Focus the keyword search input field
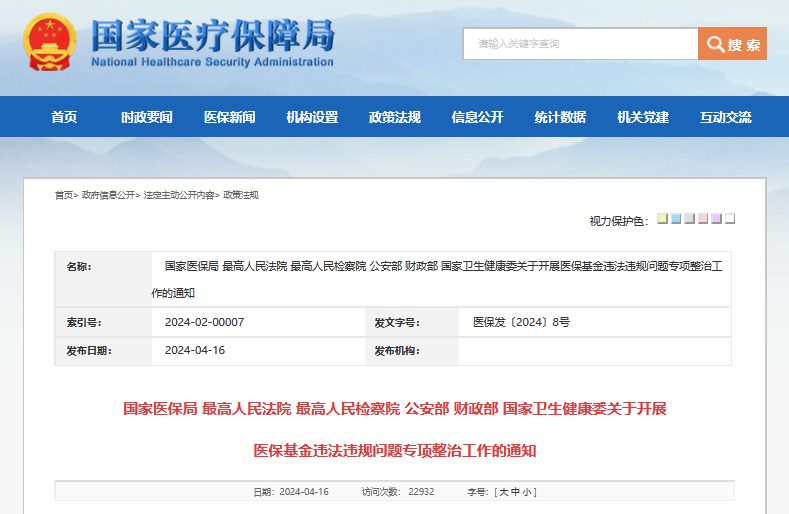789x514 pixels. click(580, 44)
